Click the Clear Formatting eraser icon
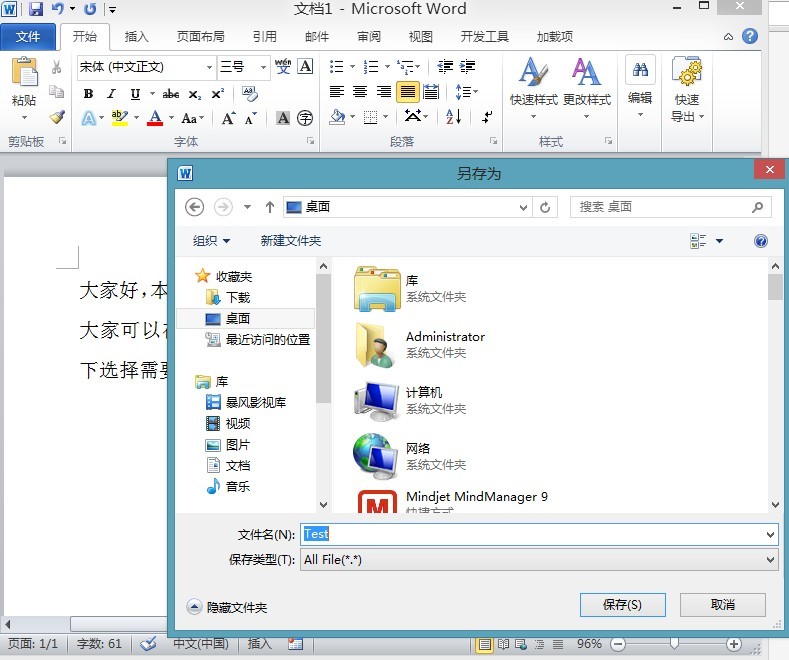The height and width of the screenshot is (660, 789). (x=250, y=94)
